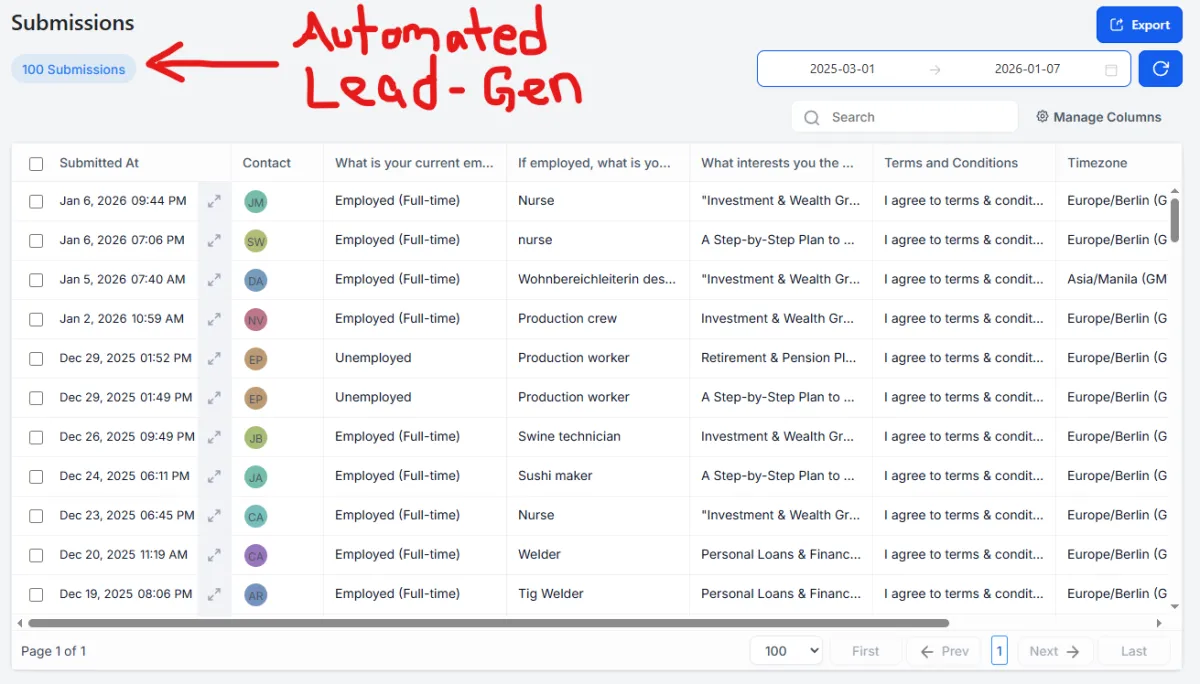Open the SW contact avatar

(256, 241)
